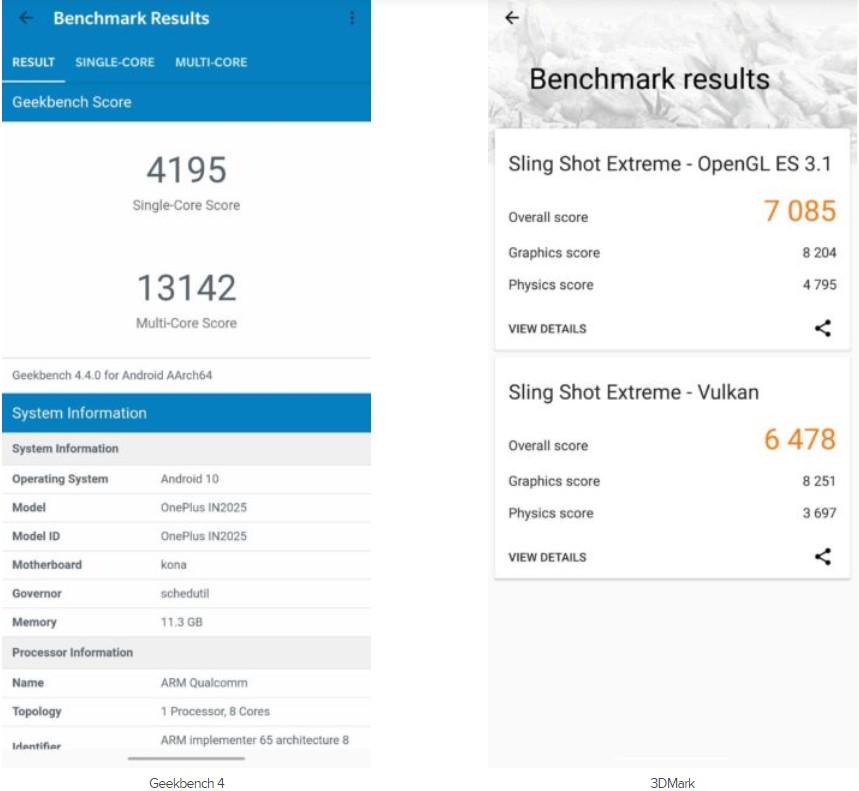Image resolution: width=859 pixels, height=791 pixels.
Task: View details of OpenGL ES 3.1 test
Action: (x=547, y=329)
